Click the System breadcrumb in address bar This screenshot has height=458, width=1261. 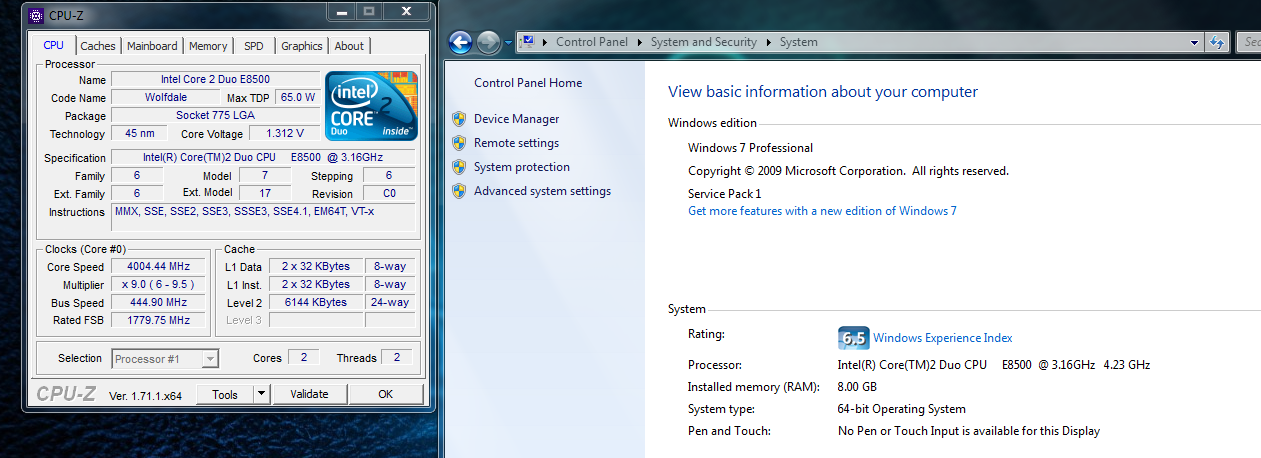799,42
